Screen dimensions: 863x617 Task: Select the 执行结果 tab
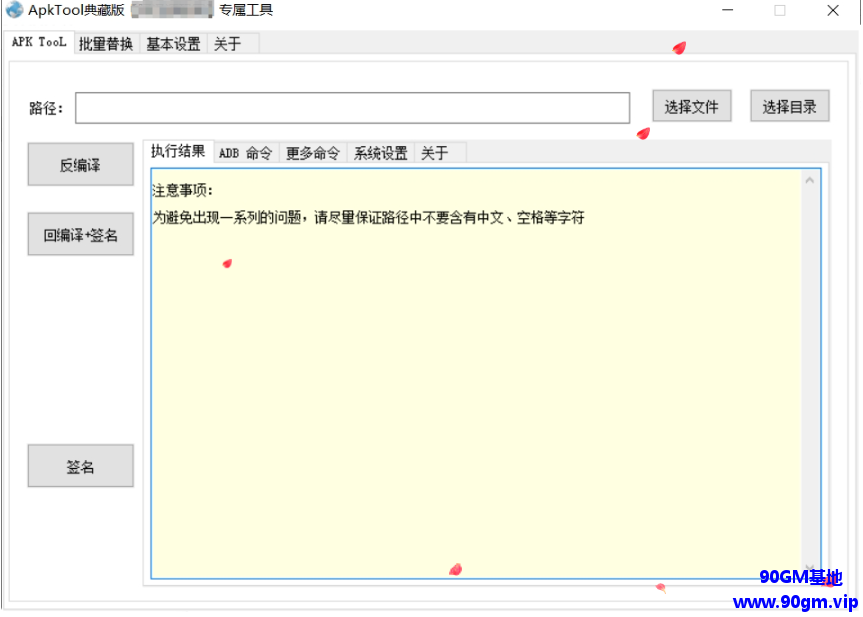[x=178, y=151]
